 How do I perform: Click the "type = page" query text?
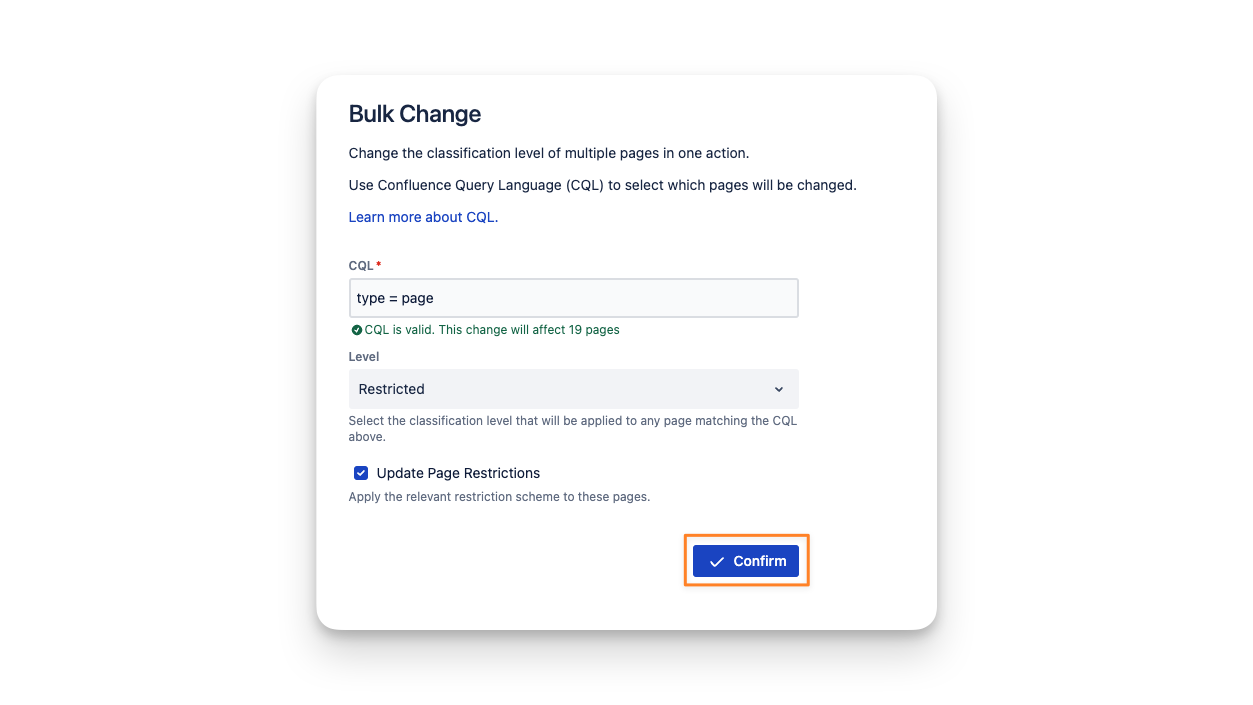point(395,298)
